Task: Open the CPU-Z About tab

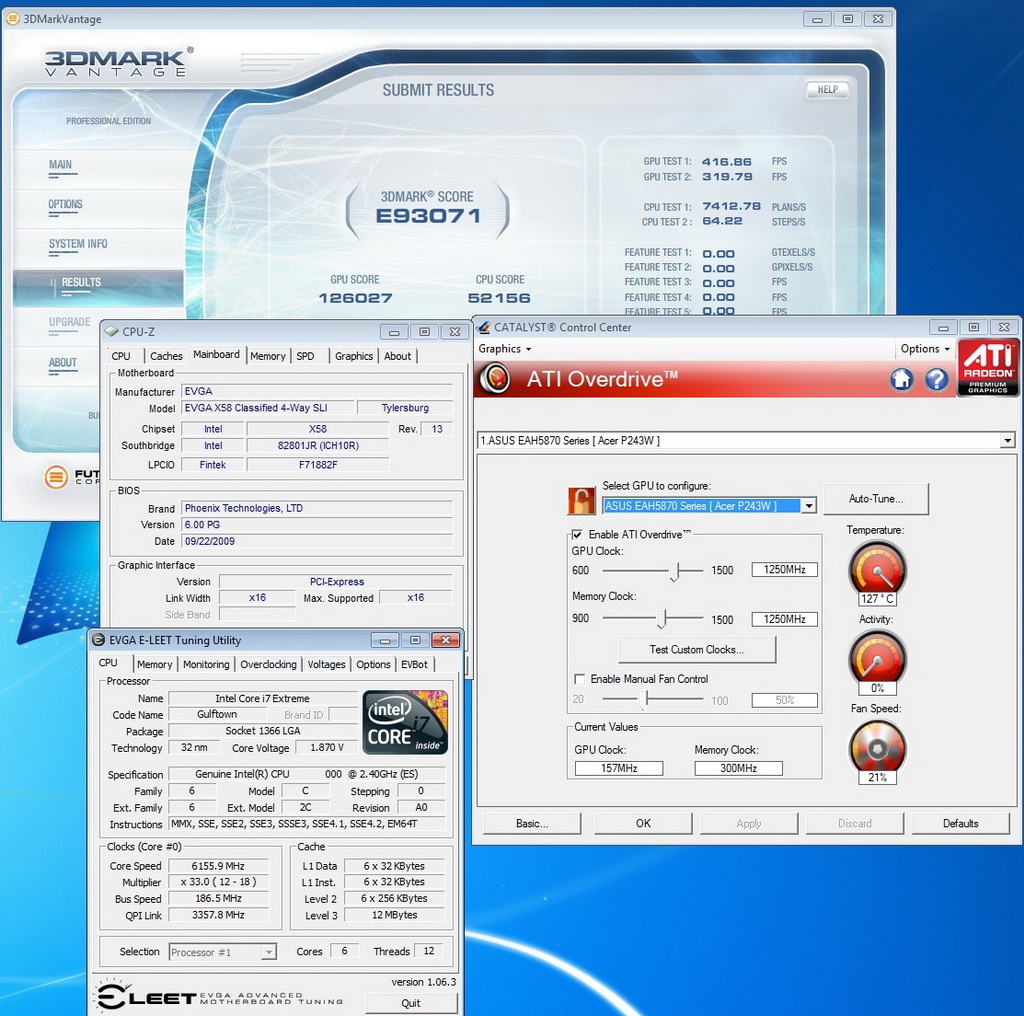Action: 397,356
